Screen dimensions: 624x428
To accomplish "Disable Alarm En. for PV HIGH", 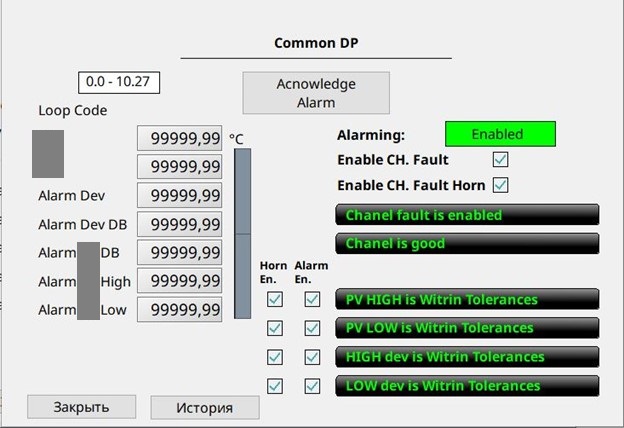I will pos(312,299).
